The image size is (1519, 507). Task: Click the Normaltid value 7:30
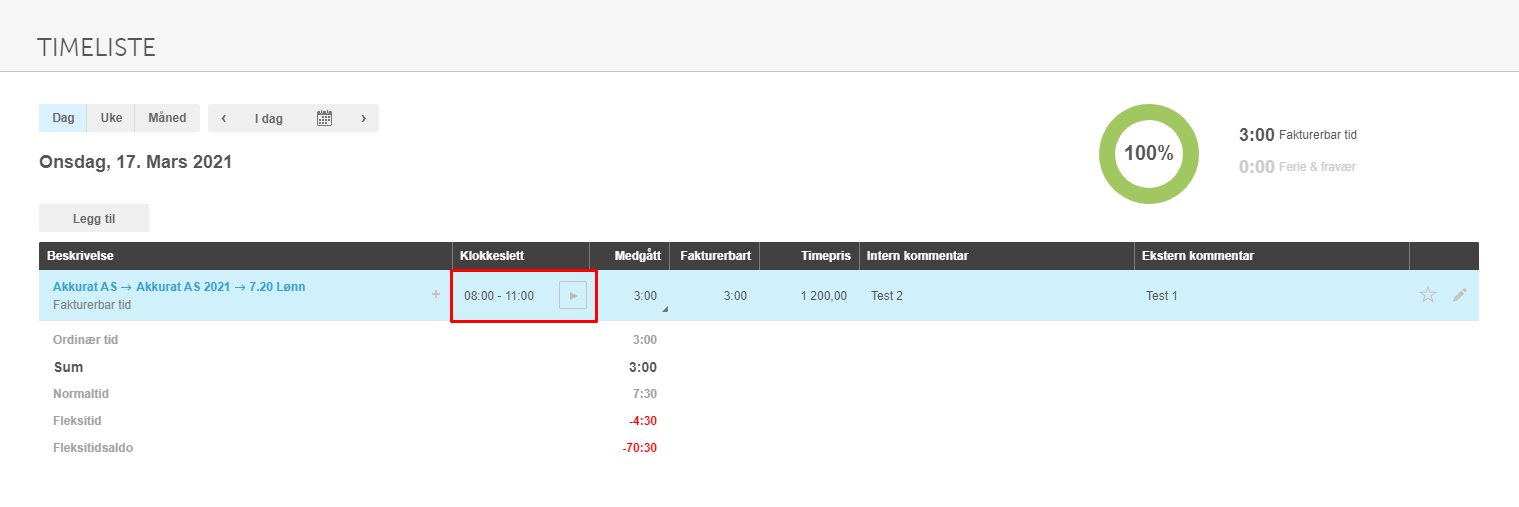coord(645,394)
